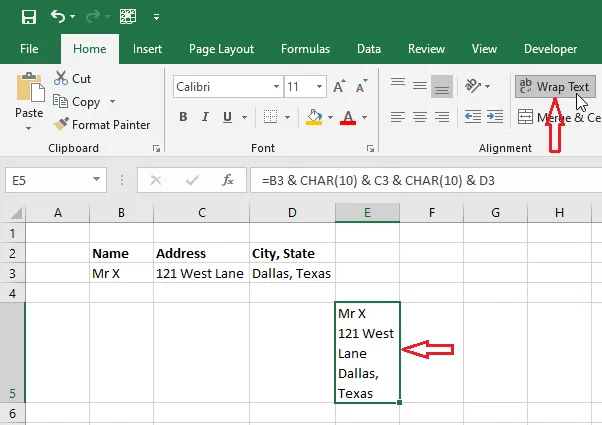Toggle Bold formatting
The width and height of the screenshot is (602, 425).
point(183,117)
